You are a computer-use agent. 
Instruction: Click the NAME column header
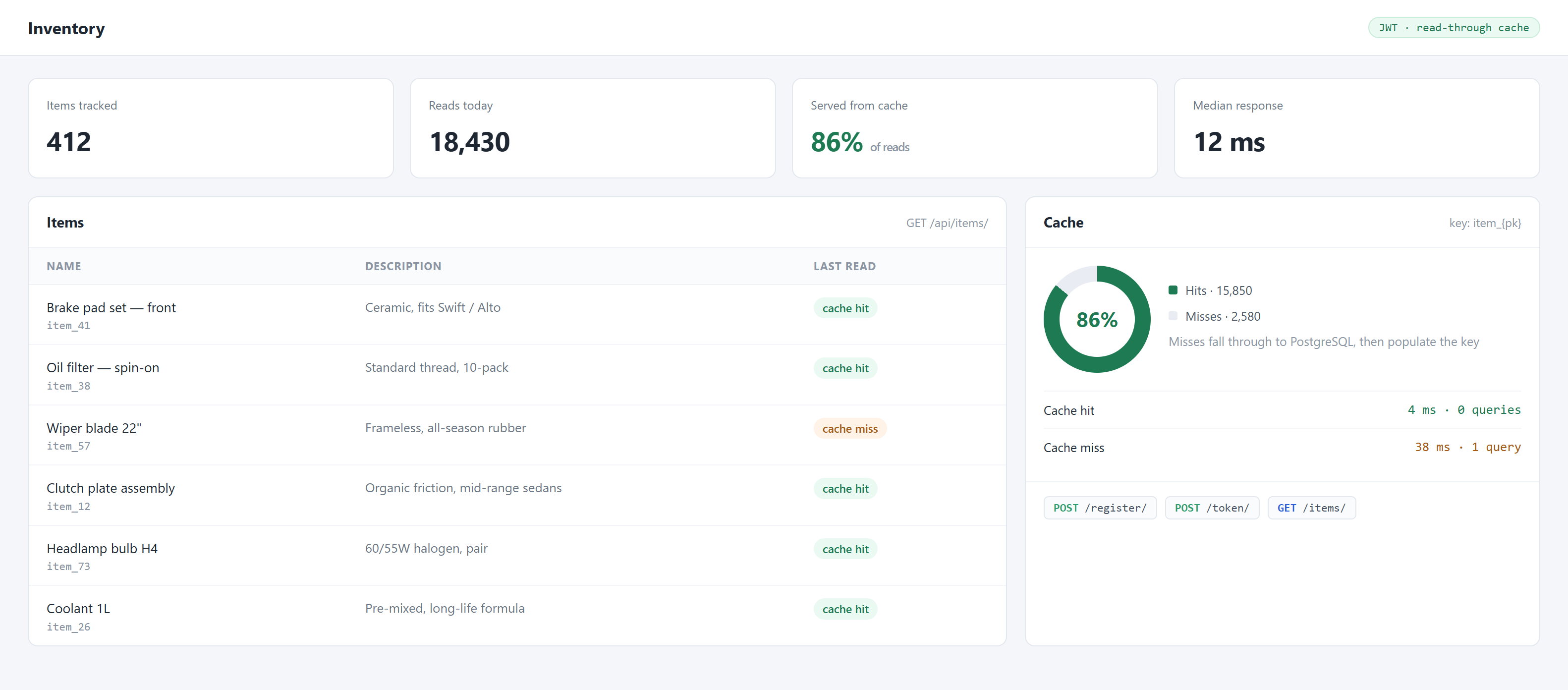(64, 266)
